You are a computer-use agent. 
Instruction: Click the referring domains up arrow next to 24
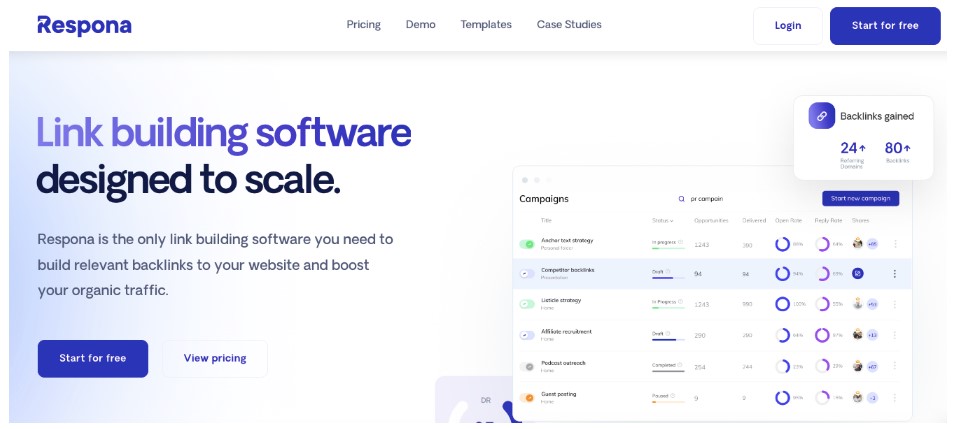(x=862, y=148)
